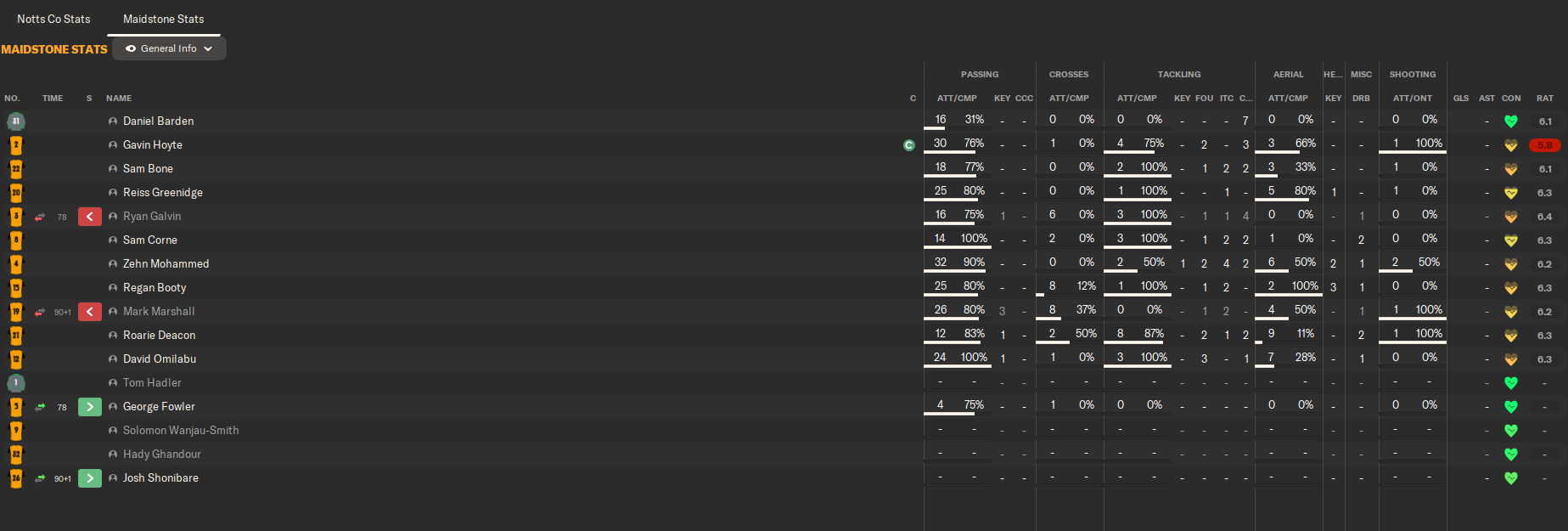Click Daniel Barden's green condition heart

[1510, 121]
